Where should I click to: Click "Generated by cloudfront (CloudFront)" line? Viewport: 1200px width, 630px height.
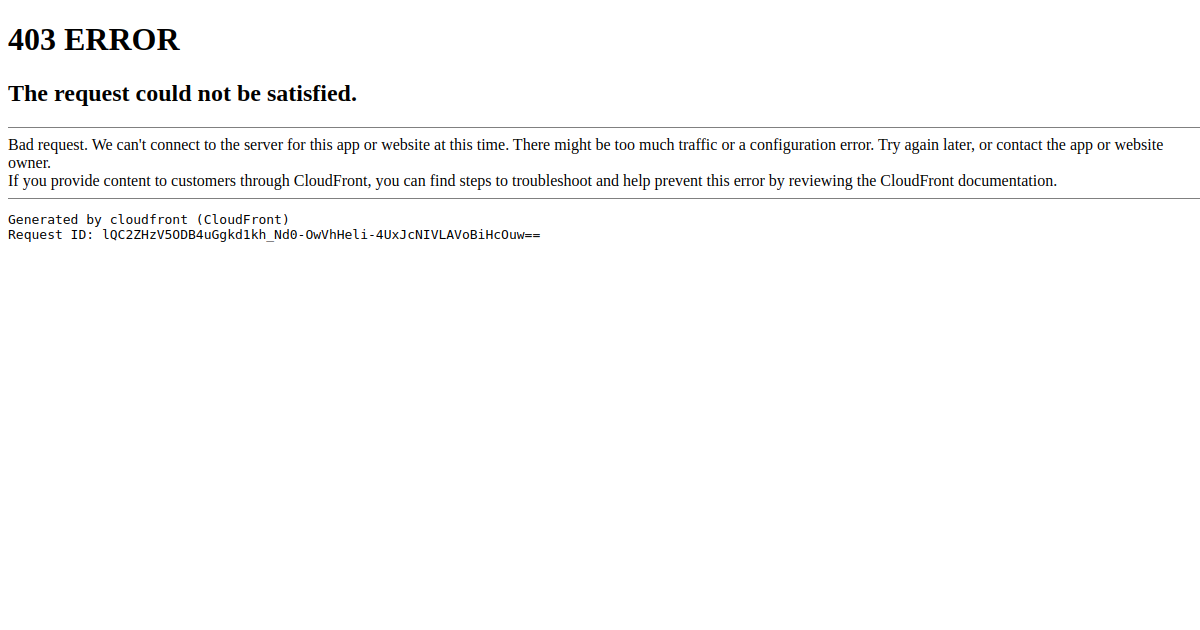(x=149, y=219)
